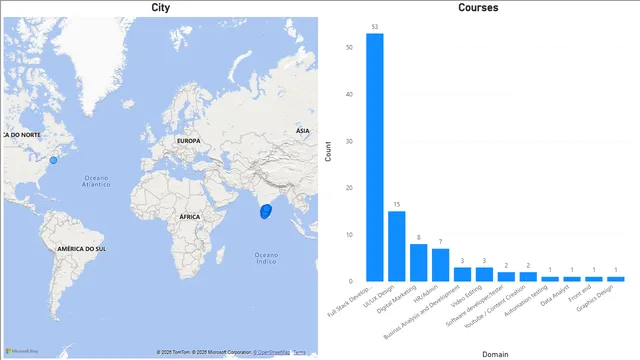The height and width of the screenshot is (360, 640).
Task: Select the Business Analysis and Development bar
Action: [462, 274]
